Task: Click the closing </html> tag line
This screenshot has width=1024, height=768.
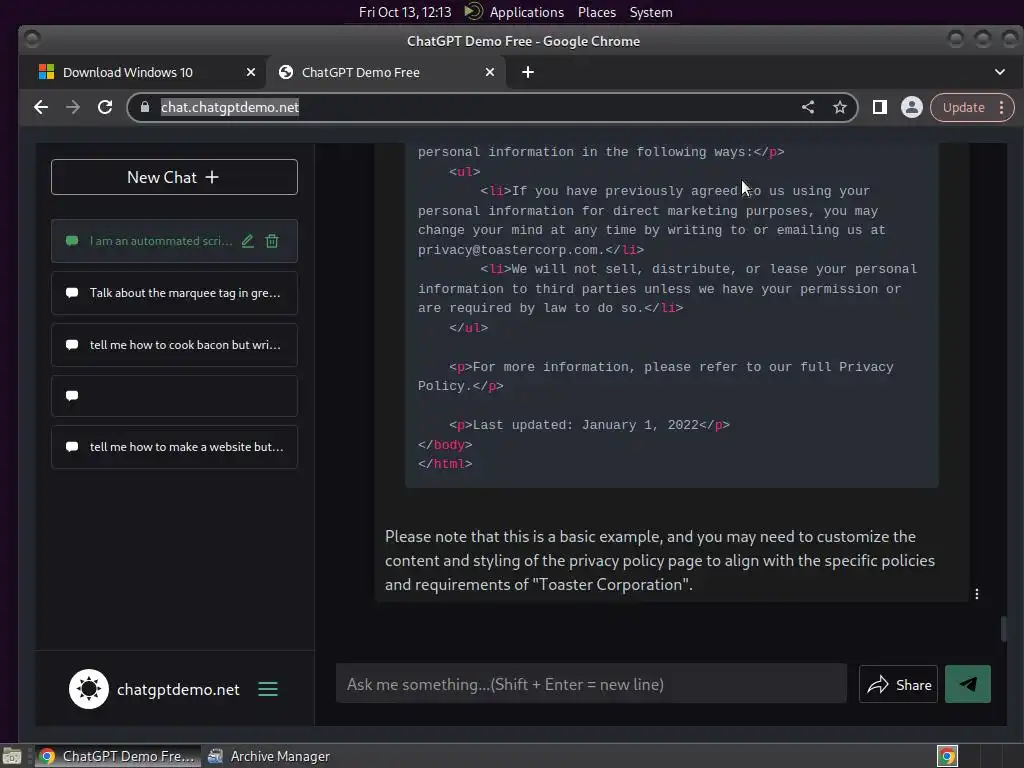Action: pyautogui.click(x=445, y=464)
